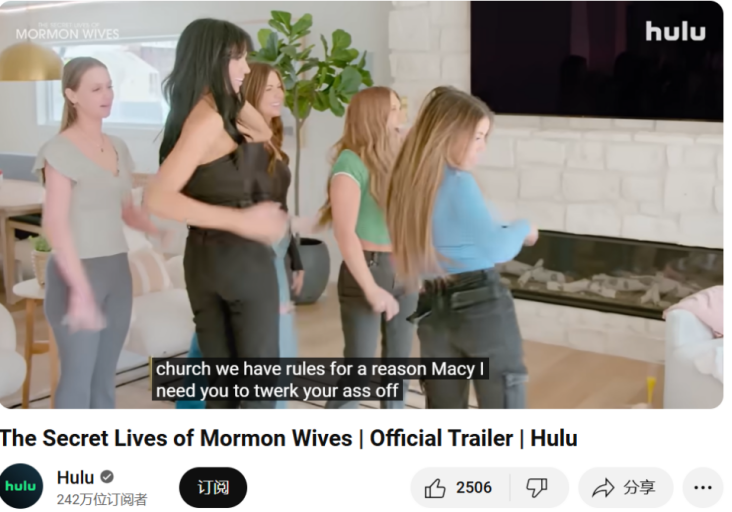Open the Hulu channel name link
The image size is (732, 512).
point(75,477)
